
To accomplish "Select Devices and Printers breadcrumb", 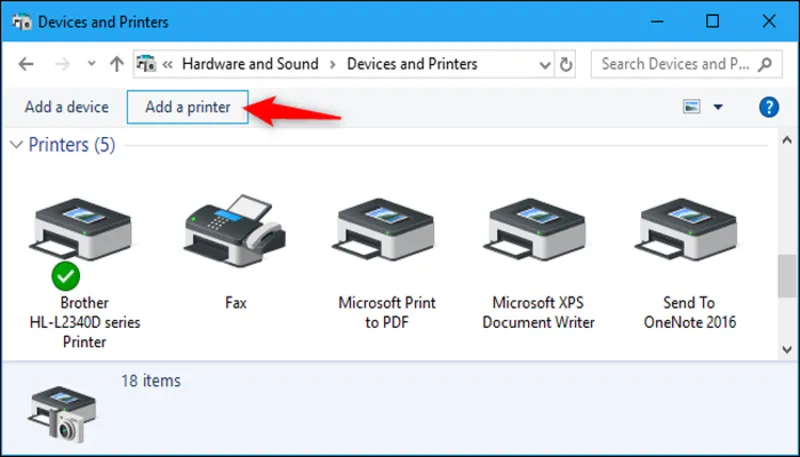I will point(412,64).
